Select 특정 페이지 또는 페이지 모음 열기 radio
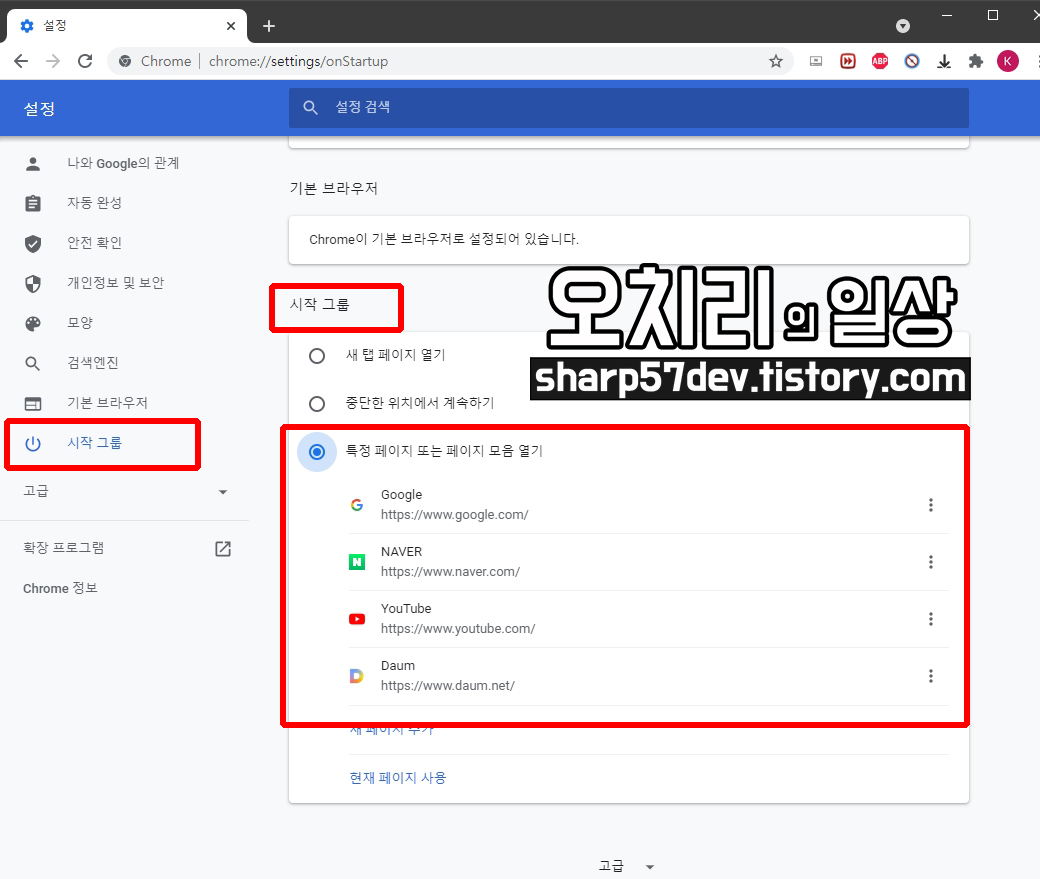Viewport: 1040px width, 879px height. [317, 452]
